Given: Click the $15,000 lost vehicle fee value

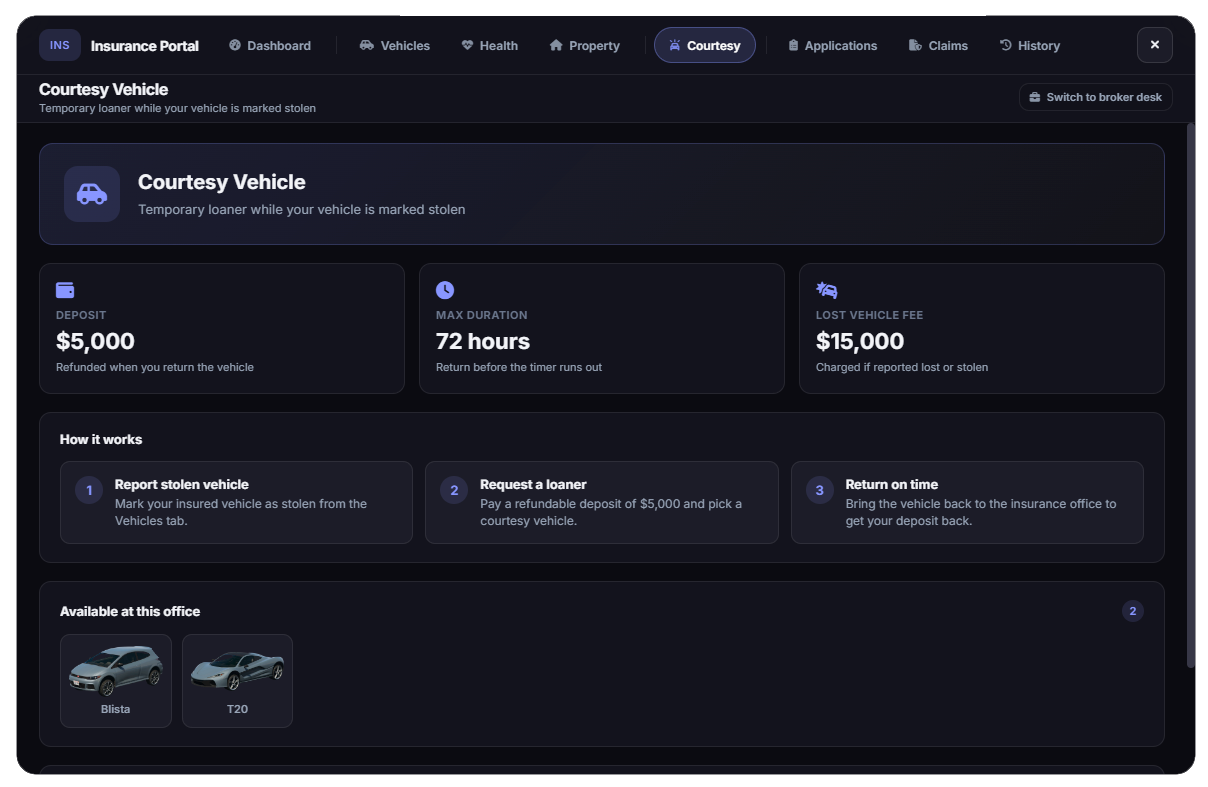Looking at the screenshot, I should point(860,341).
